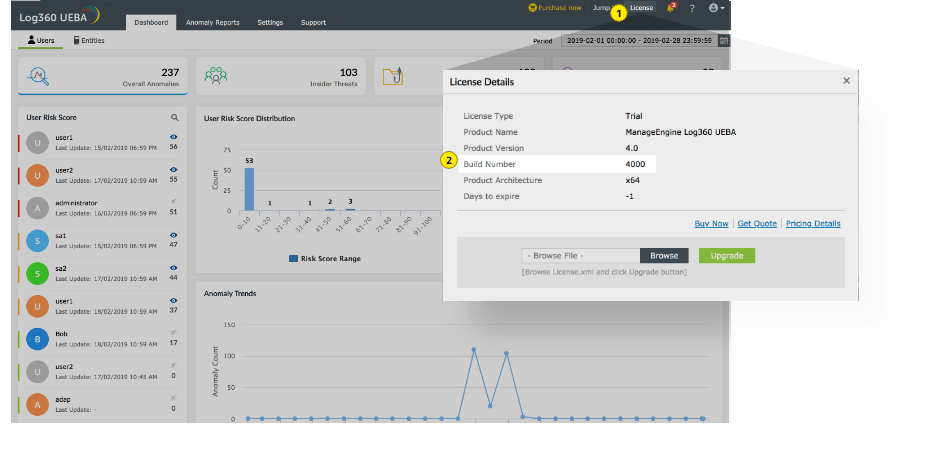The height and width of the screenshot is (463, 934).
Task: Click the orange avatar of user2 score 55
Action: click(38, 176)
